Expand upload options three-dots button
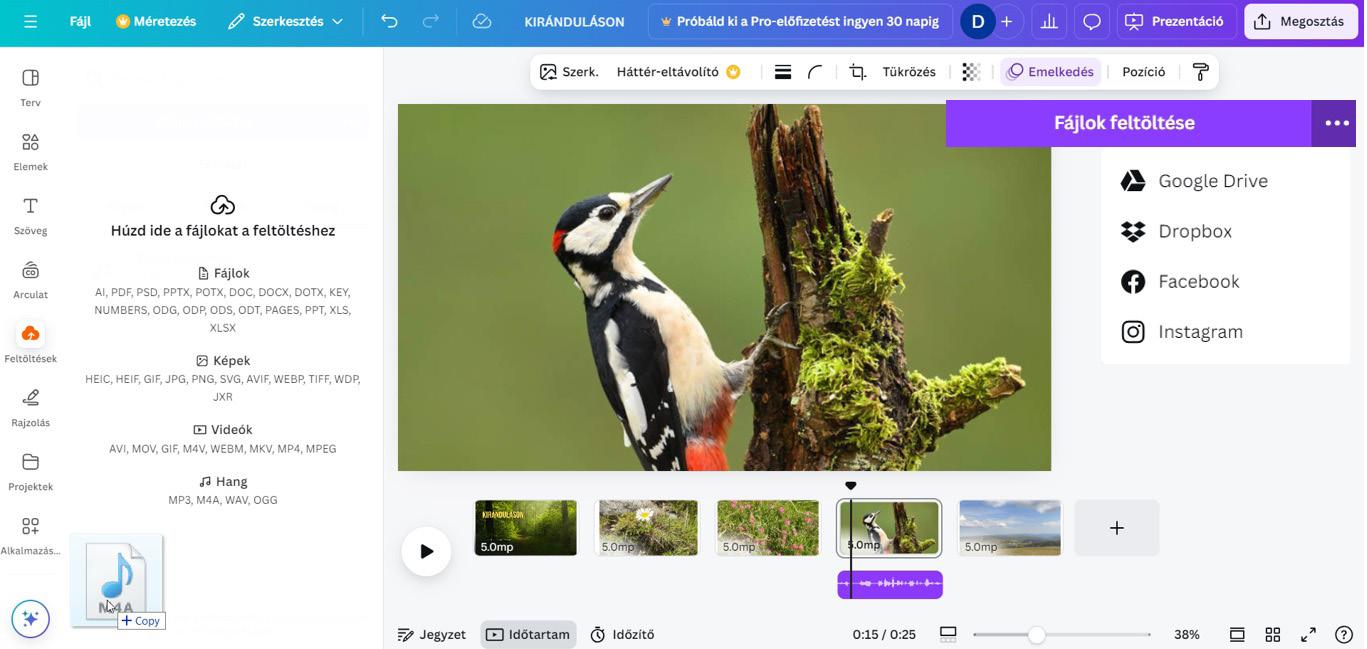Viewport: 1367px width, 649px height. click(x=1336, y=123)
